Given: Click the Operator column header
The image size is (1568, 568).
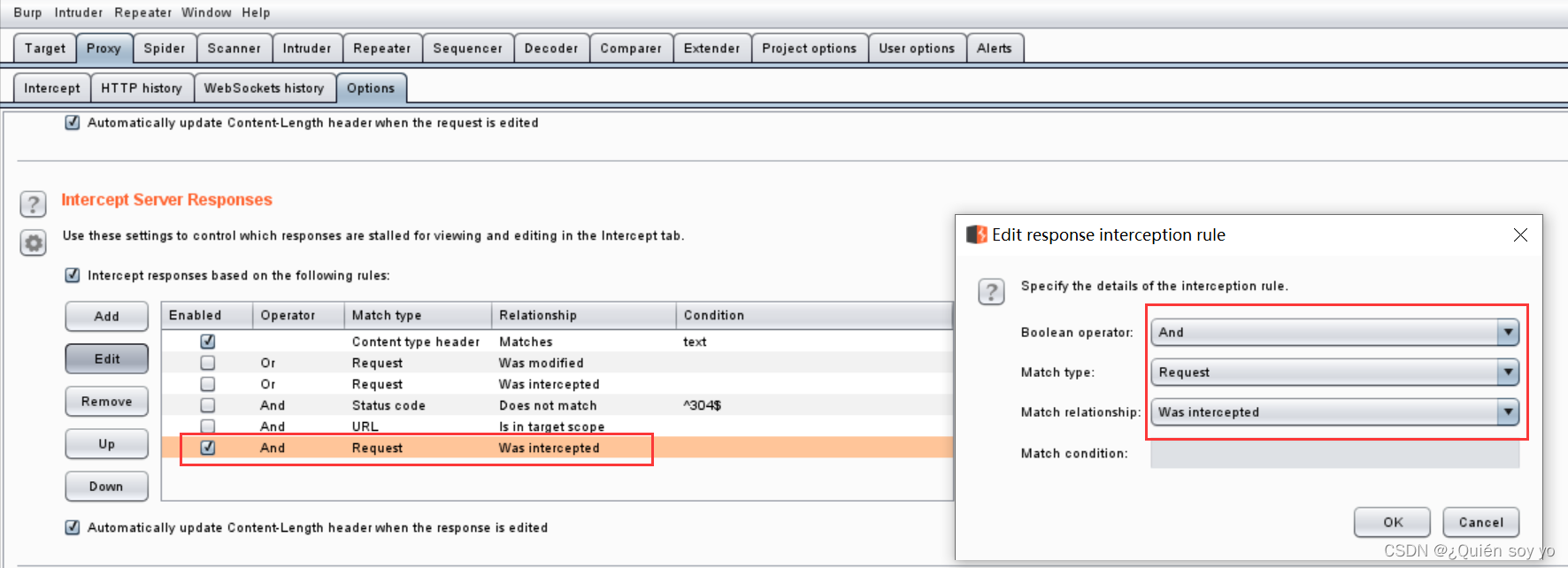Looking at the screenshot, I should (x=298, y=315).
